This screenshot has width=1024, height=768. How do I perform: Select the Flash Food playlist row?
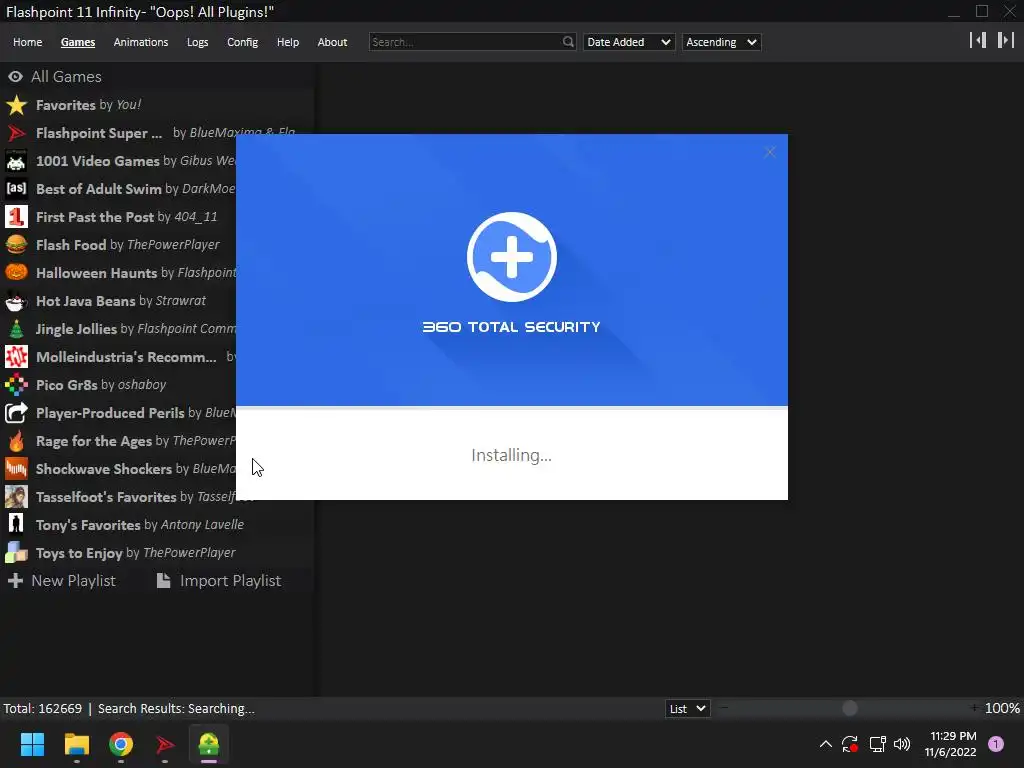[157, 245]
